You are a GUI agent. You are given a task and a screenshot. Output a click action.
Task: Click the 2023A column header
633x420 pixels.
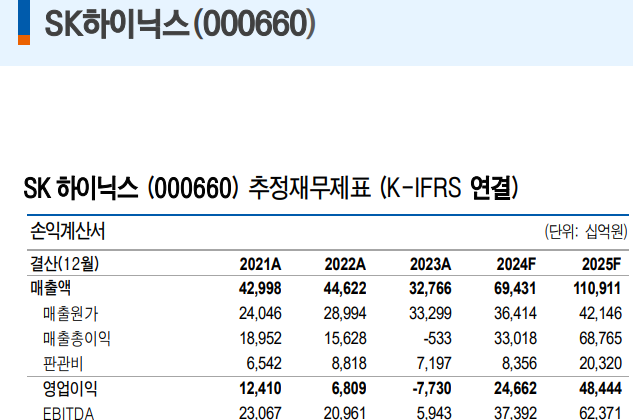(x=431, y=264)
